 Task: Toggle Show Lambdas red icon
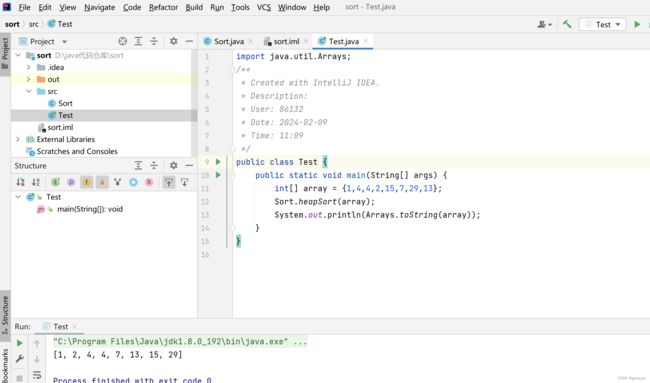(x=149, y=182)
